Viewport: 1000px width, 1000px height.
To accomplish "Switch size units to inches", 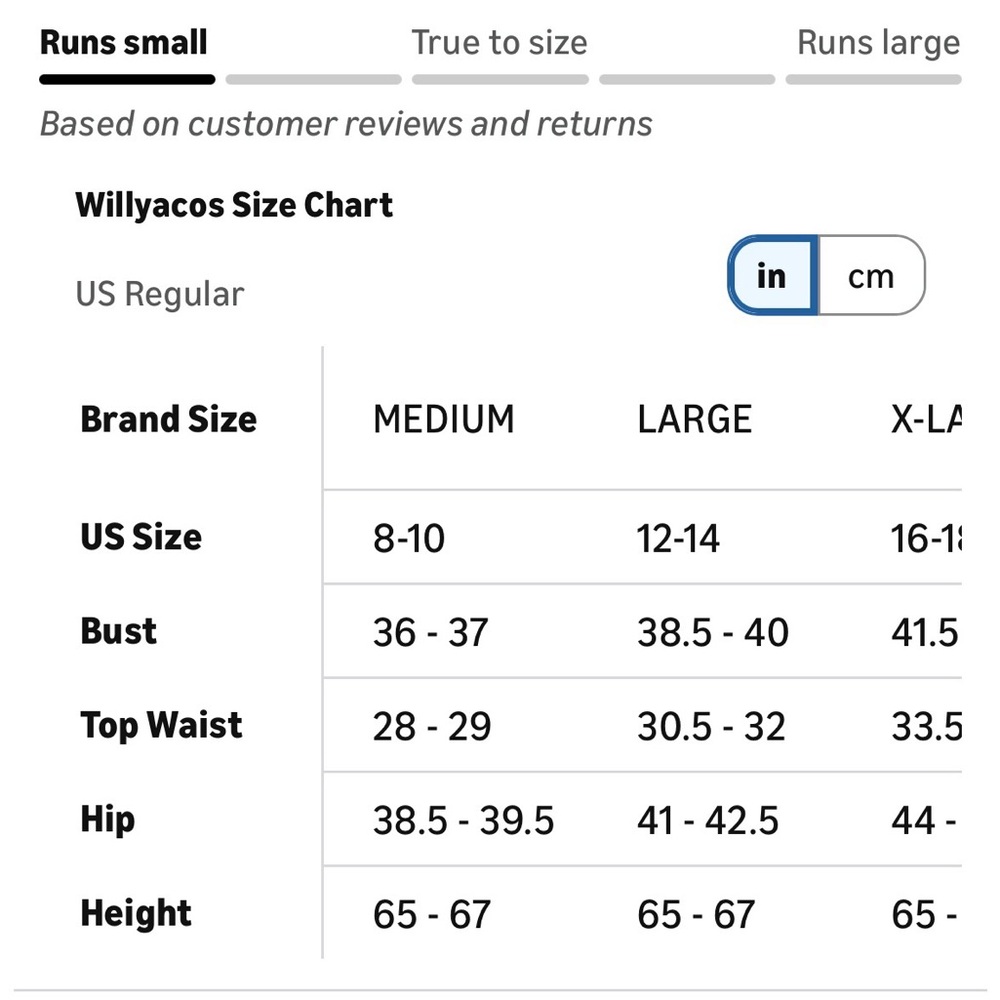I will 773,276.
